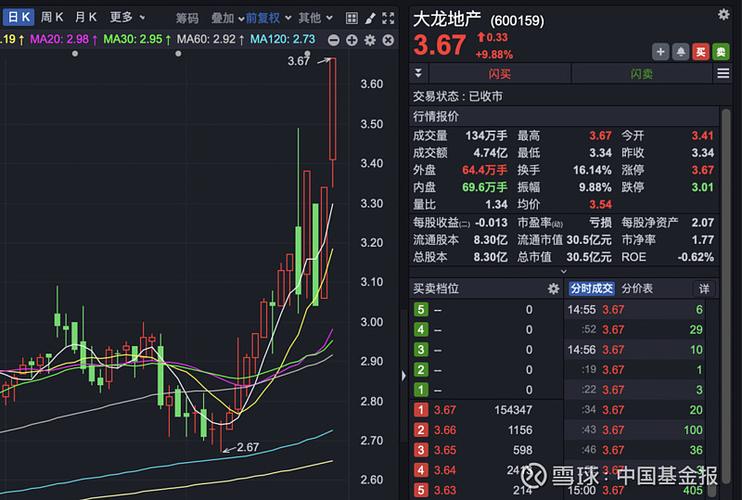
Task: Click the 换手 16.14% turnover value
Action: tap(592, 170)
